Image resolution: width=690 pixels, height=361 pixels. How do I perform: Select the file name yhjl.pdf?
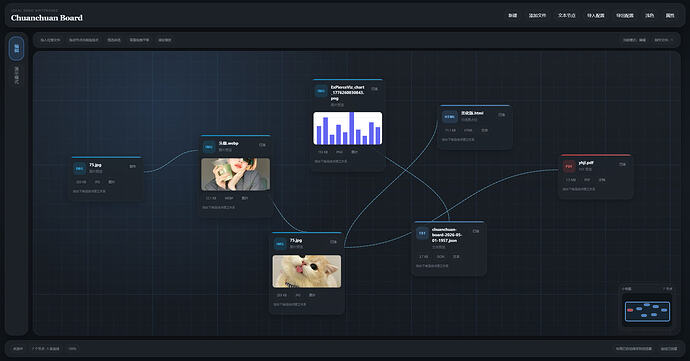[586, 163]
